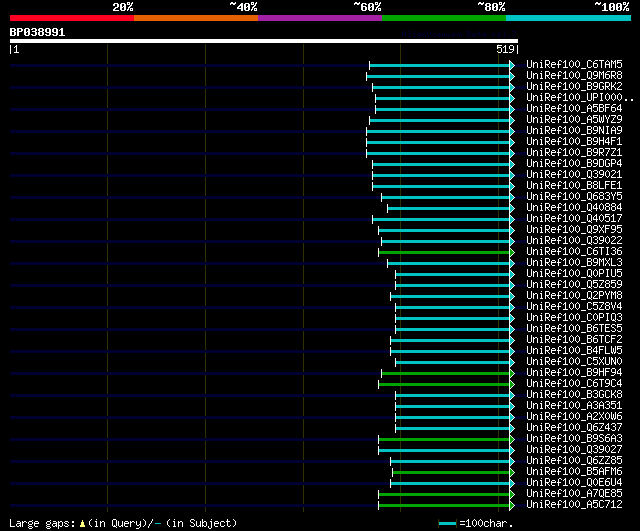This screenshot has width=640, height=531.
Task: Click the green arrowhead of UniRef100_B5AFM6 row
Action: coord(512,473)
